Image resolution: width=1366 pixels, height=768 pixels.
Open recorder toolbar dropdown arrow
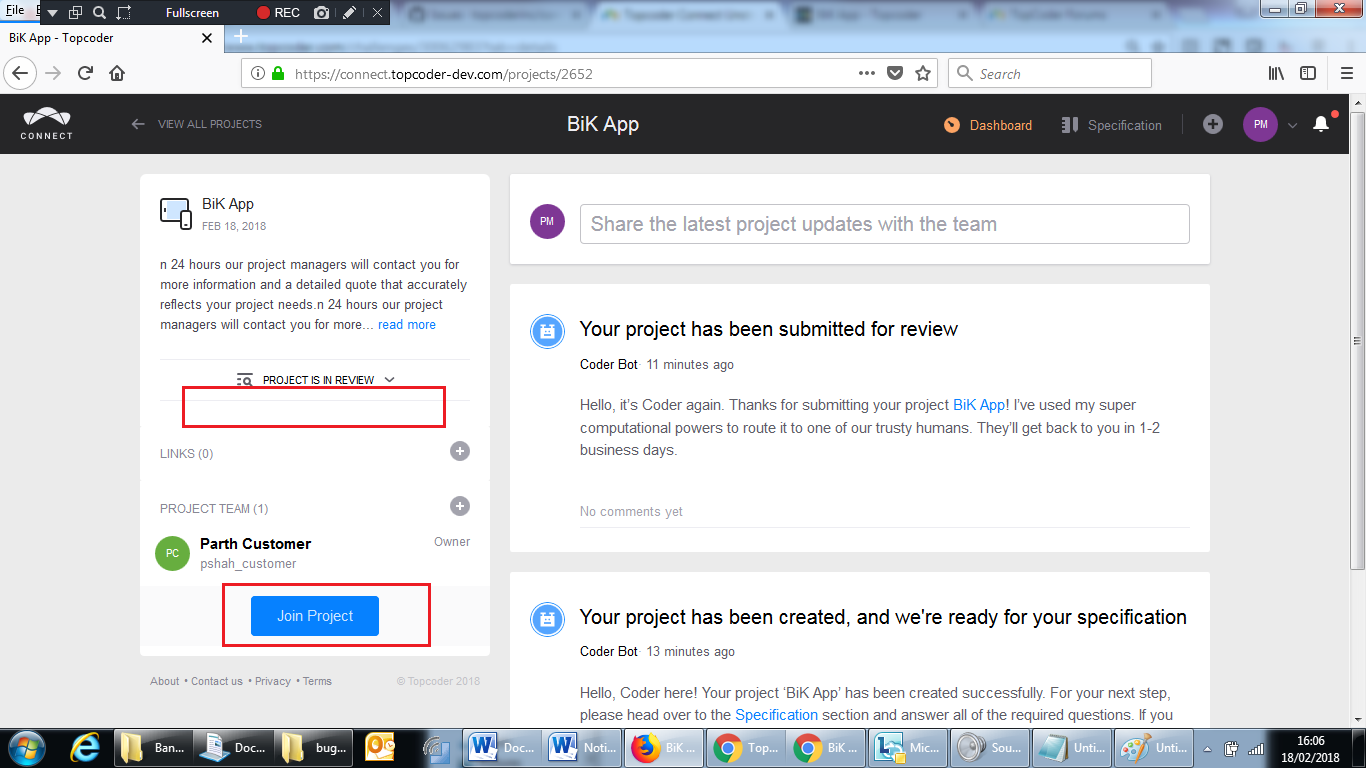(52, 13)
